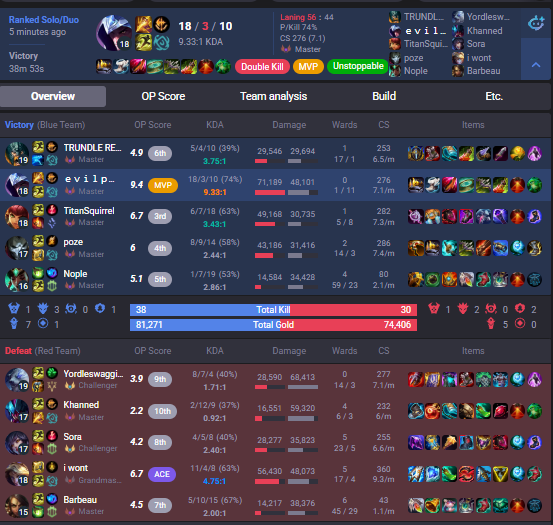Click the first item icon in Yordleswaggi row
Screen dimensions: 553x525
[415, 379]
